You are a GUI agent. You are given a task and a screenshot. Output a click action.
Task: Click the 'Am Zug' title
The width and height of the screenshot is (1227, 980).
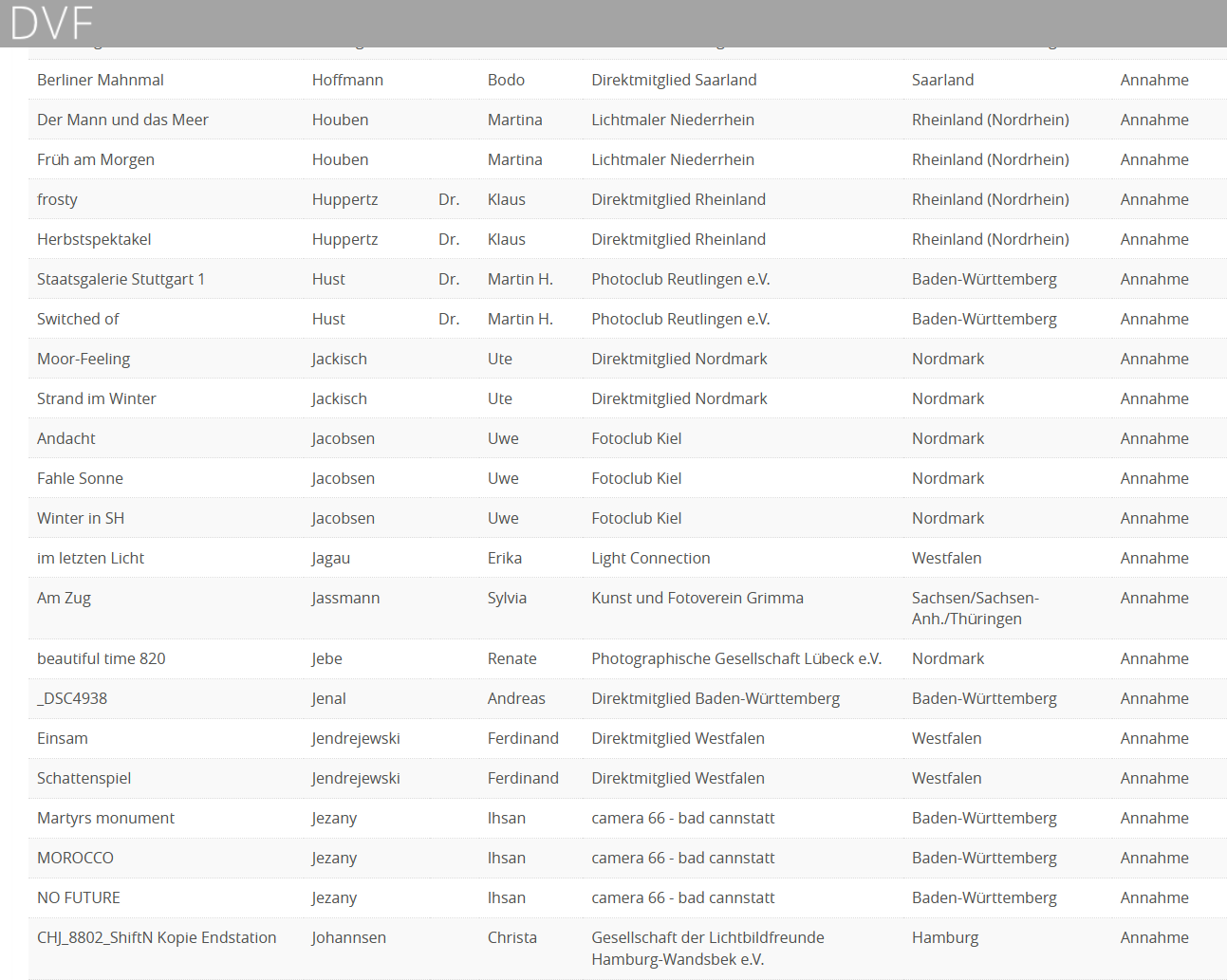pyautogui.click(x=64, y=598)
